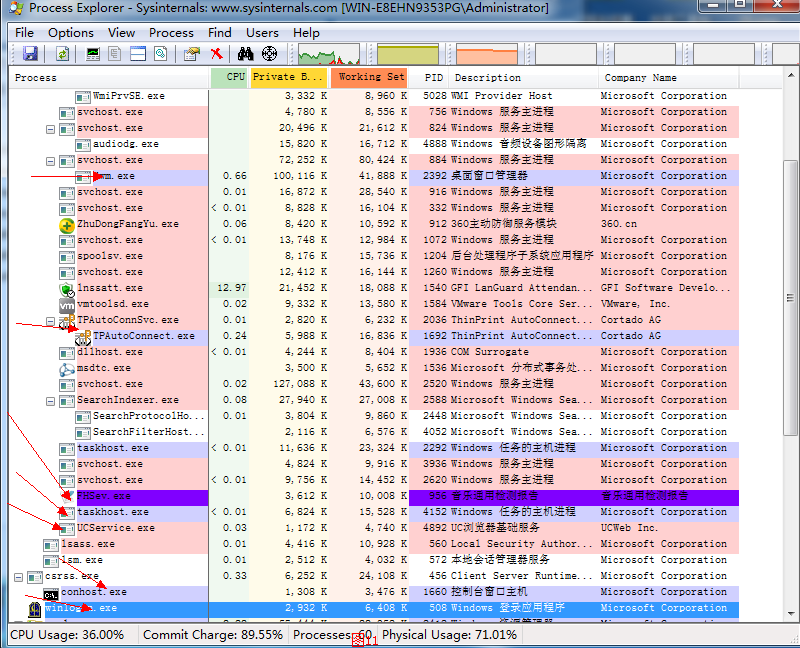Viewport: 800px width, 648px height.
Task: Open the Help menu
Action: coord(306,33)
